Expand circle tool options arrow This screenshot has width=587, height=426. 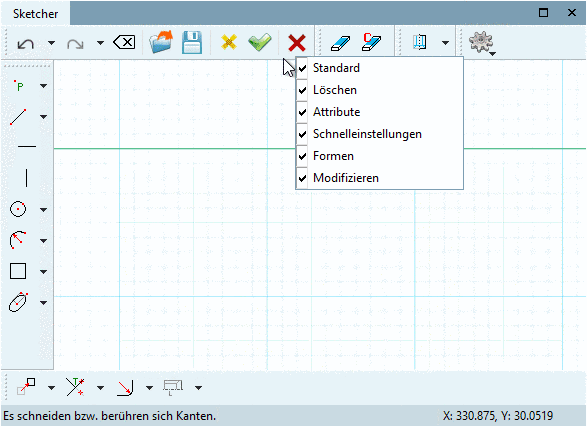click(x=43, y=210)
